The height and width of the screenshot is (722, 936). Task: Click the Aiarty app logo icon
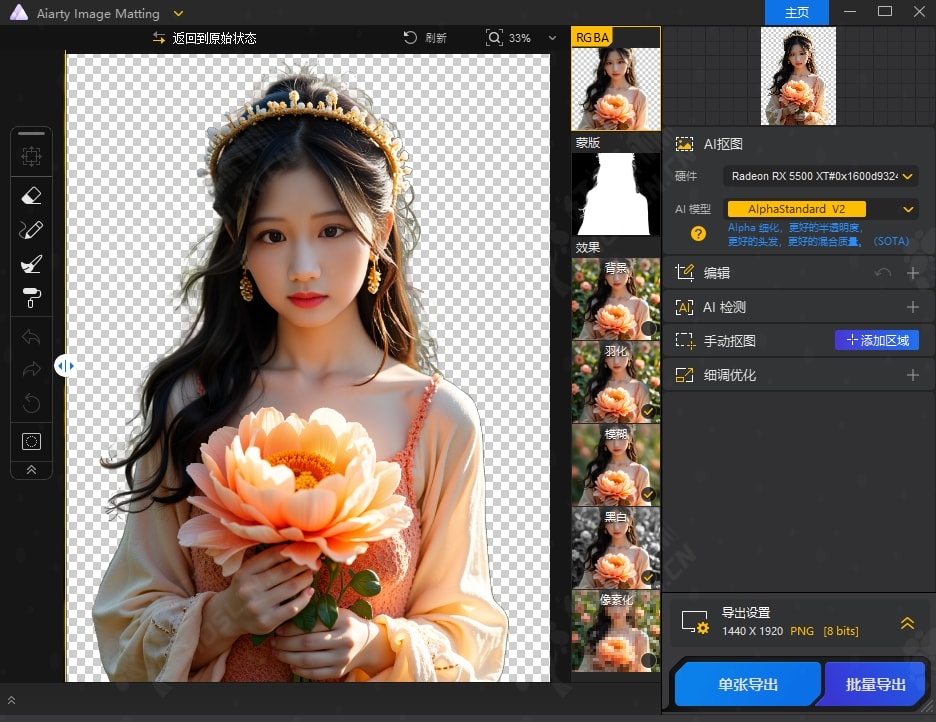(19, 13)
